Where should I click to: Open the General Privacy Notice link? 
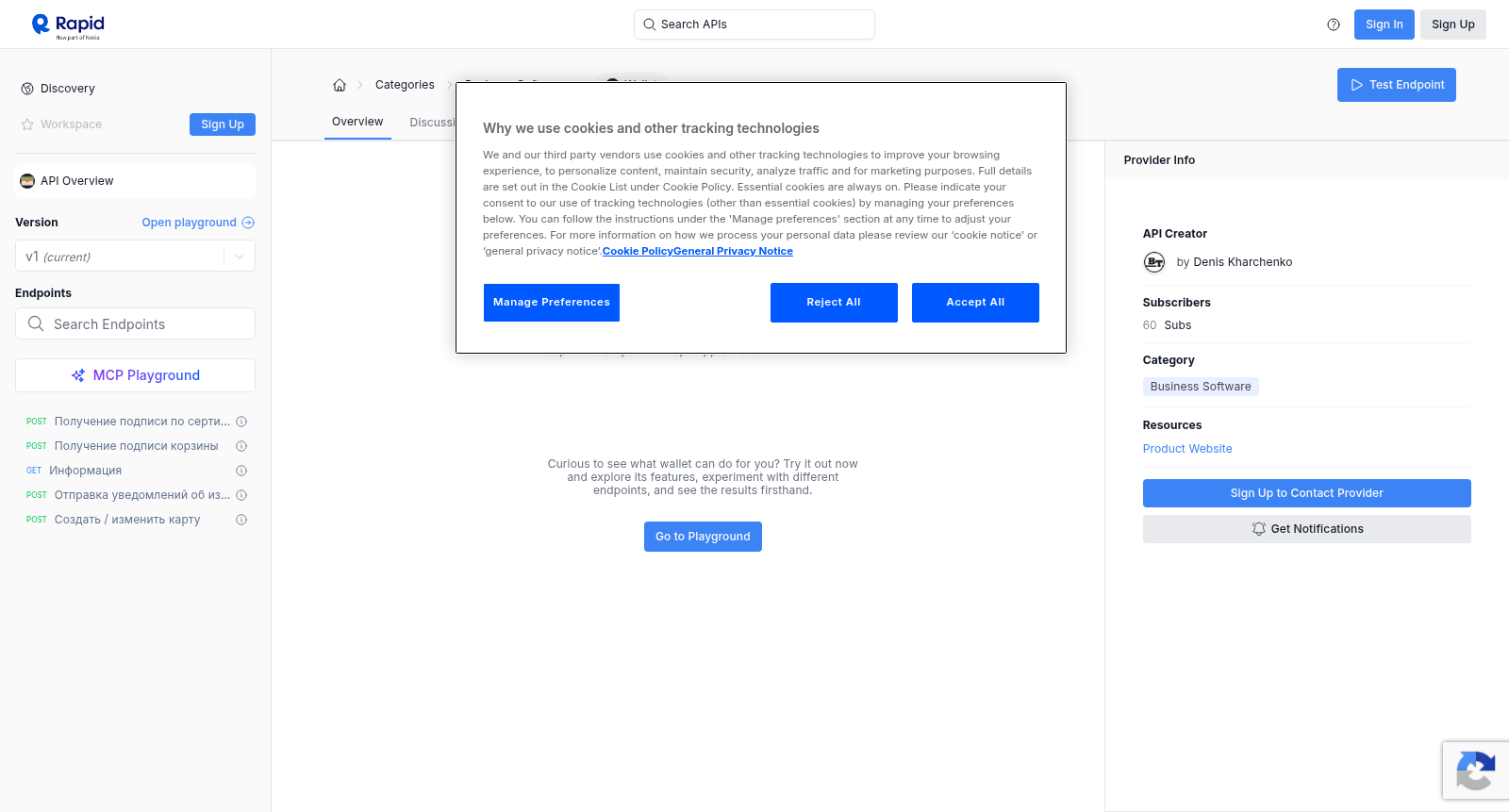[x=733, y=251]
